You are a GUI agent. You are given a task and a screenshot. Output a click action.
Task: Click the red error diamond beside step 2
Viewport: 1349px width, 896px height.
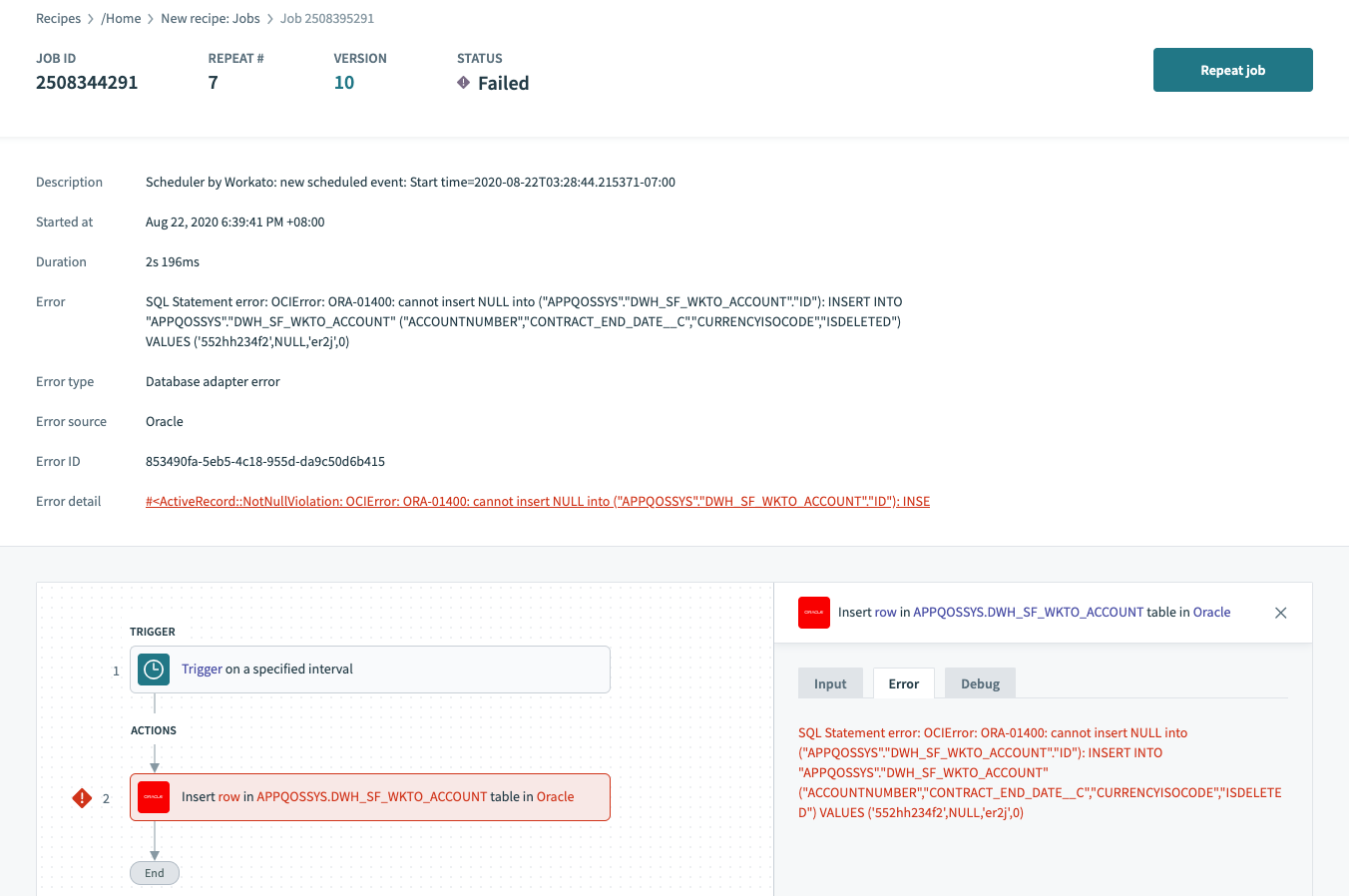(x=82, y=798)
